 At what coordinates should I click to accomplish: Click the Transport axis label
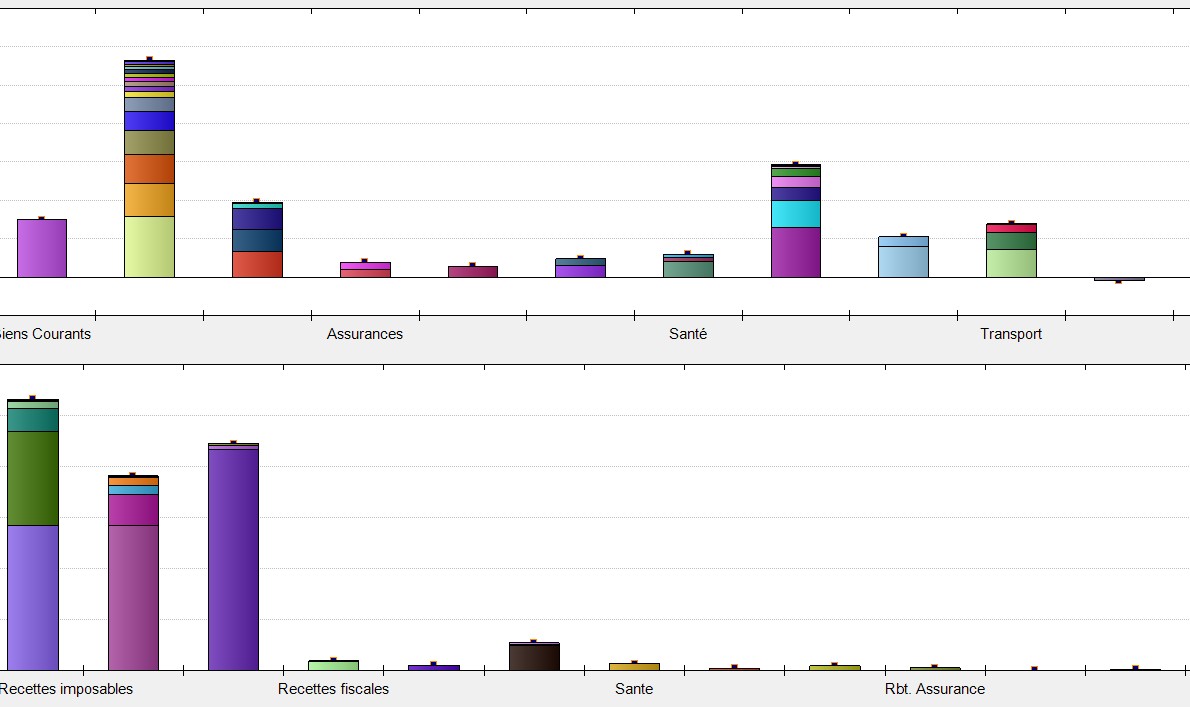coord(1011,334)
